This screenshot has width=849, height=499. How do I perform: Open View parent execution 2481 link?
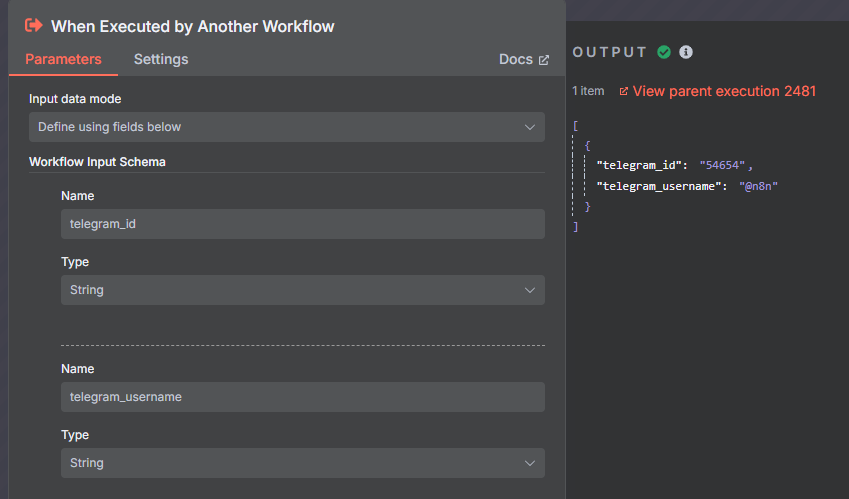(x=724, y=91)
